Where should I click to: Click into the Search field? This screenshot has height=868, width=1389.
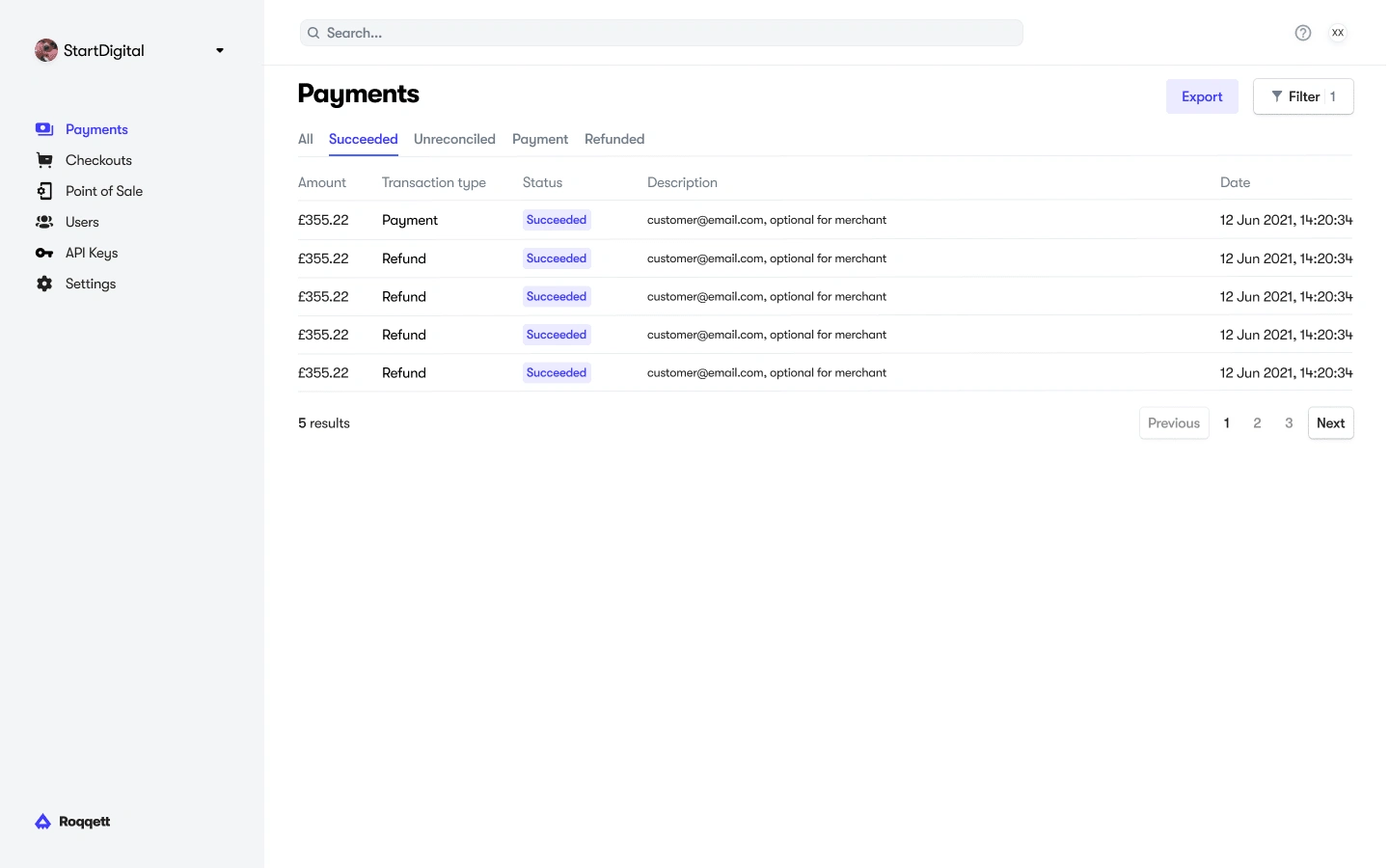point(662,33)
